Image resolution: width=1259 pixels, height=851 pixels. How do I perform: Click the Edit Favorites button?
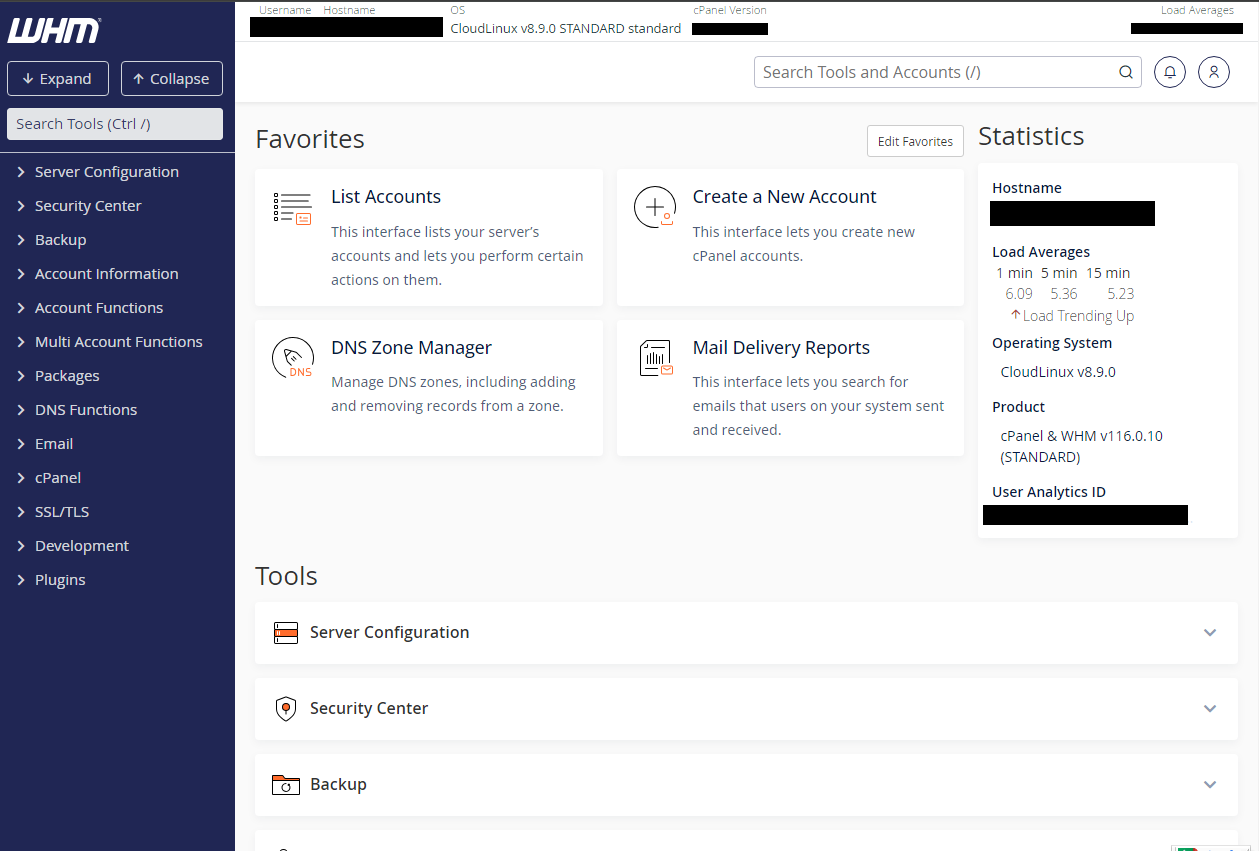tap(915, 141)
